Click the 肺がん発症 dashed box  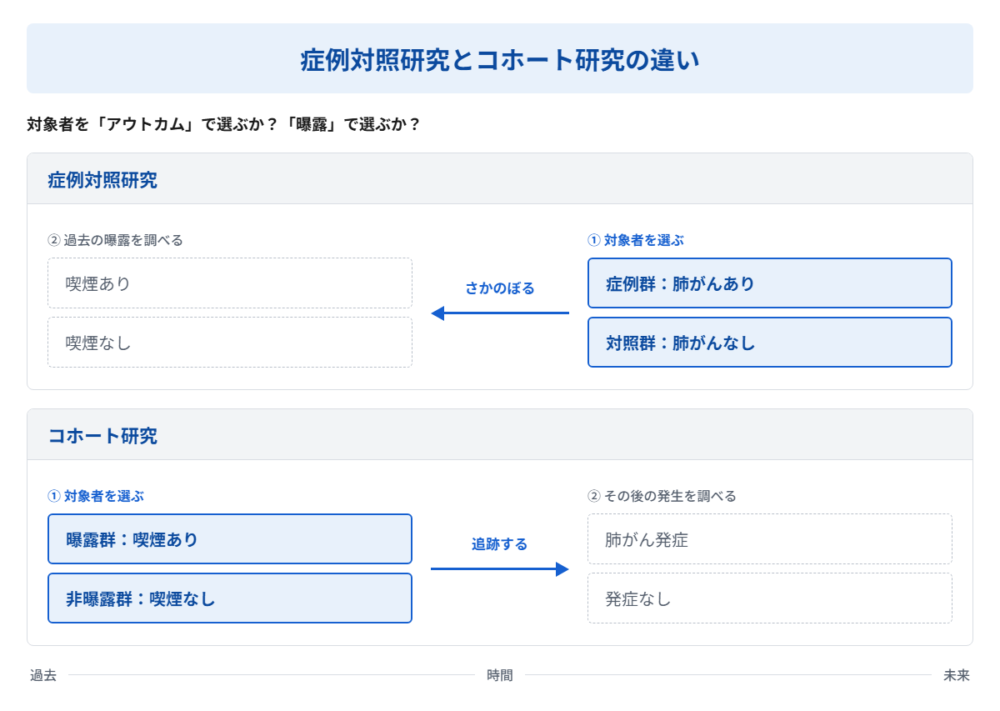pyautogui.click(x=770, y=539)
